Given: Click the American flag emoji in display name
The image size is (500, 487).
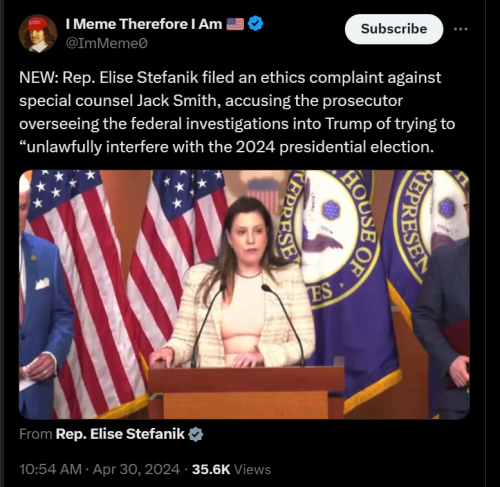Looking at the screenshot, I should (x=235, y=24).
